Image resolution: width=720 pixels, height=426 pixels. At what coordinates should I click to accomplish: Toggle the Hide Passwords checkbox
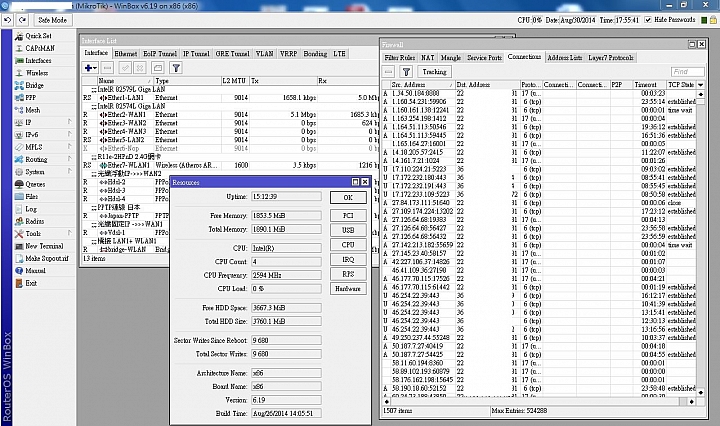point(648,20)
